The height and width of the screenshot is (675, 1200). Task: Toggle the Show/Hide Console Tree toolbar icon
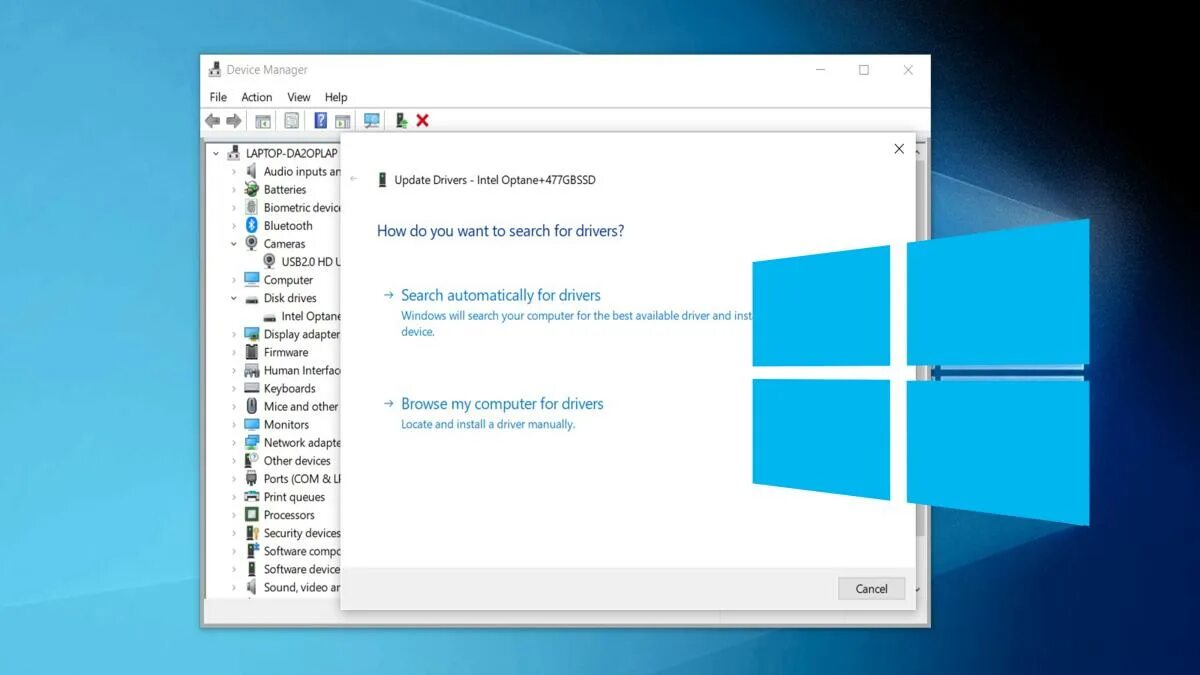pyautogui.click(x=263, y=121)
